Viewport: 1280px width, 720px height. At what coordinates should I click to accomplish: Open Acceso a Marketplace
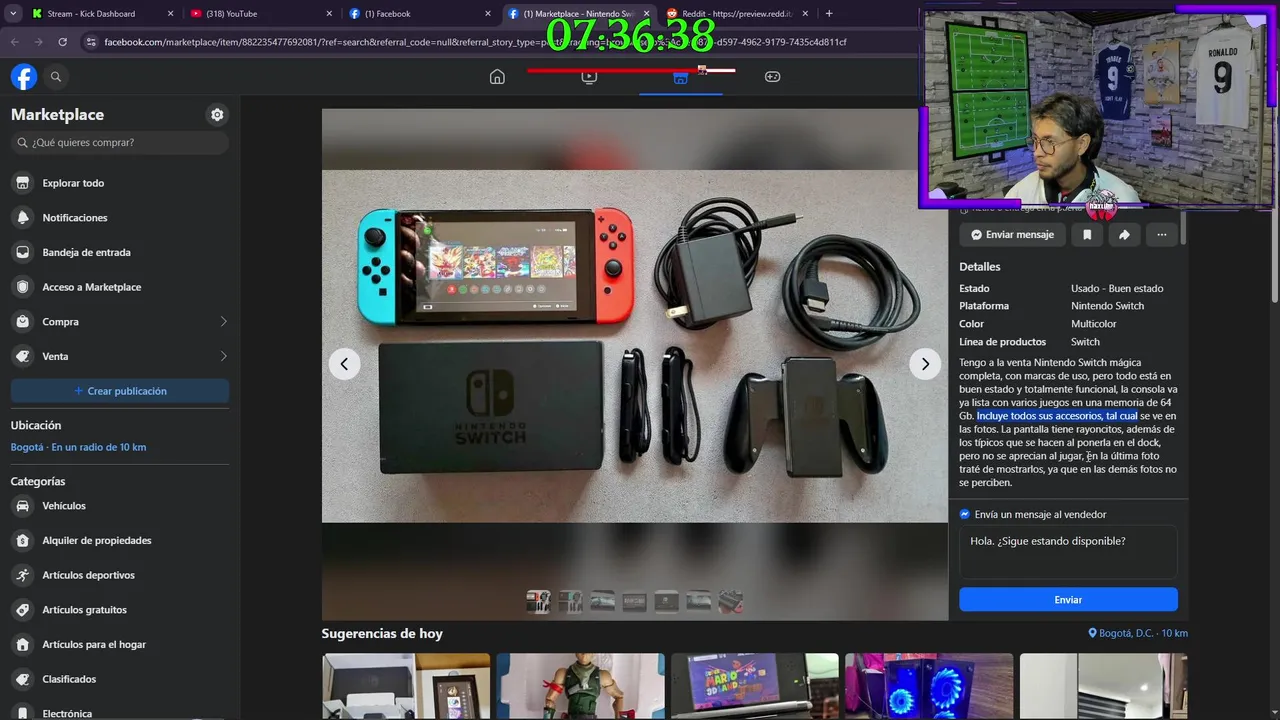[120, 287]
